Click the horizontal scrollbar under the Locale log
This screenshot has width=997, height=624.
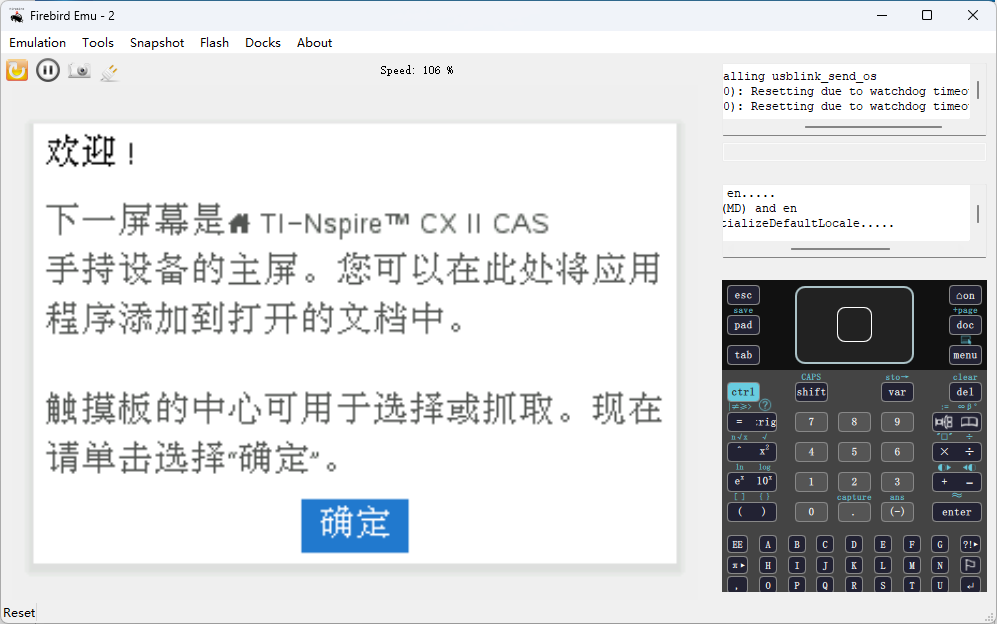840,249
